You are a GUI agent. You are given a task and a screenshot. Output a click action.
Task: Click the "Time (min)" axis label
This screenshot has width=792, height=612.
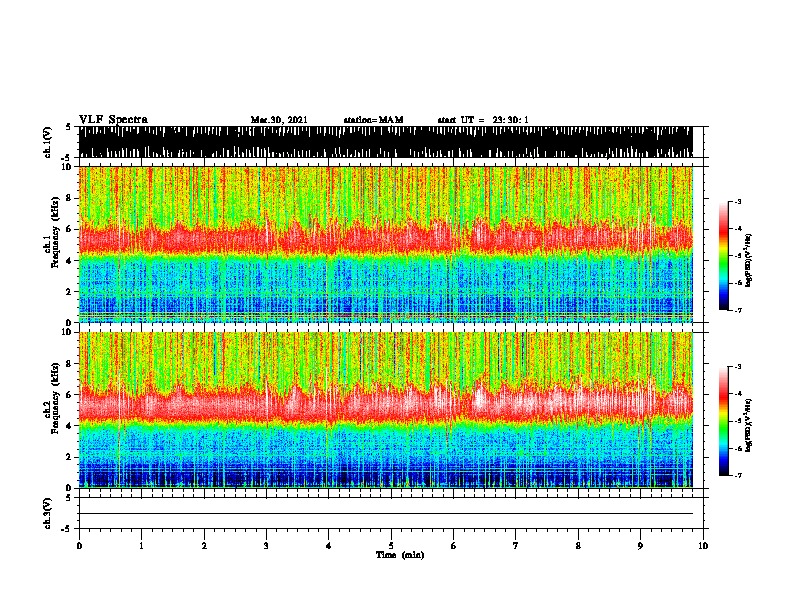pos(400,555)
